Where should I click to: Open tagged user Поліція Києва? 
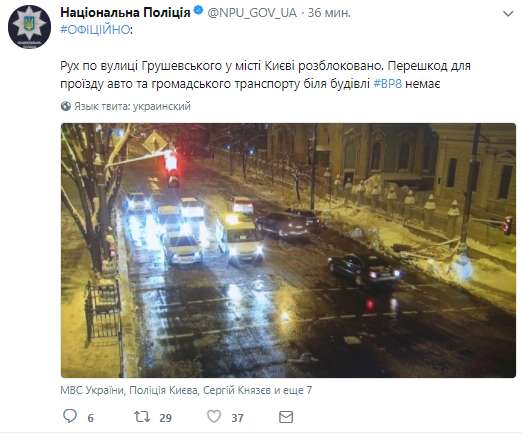click(x=163, y=390)
